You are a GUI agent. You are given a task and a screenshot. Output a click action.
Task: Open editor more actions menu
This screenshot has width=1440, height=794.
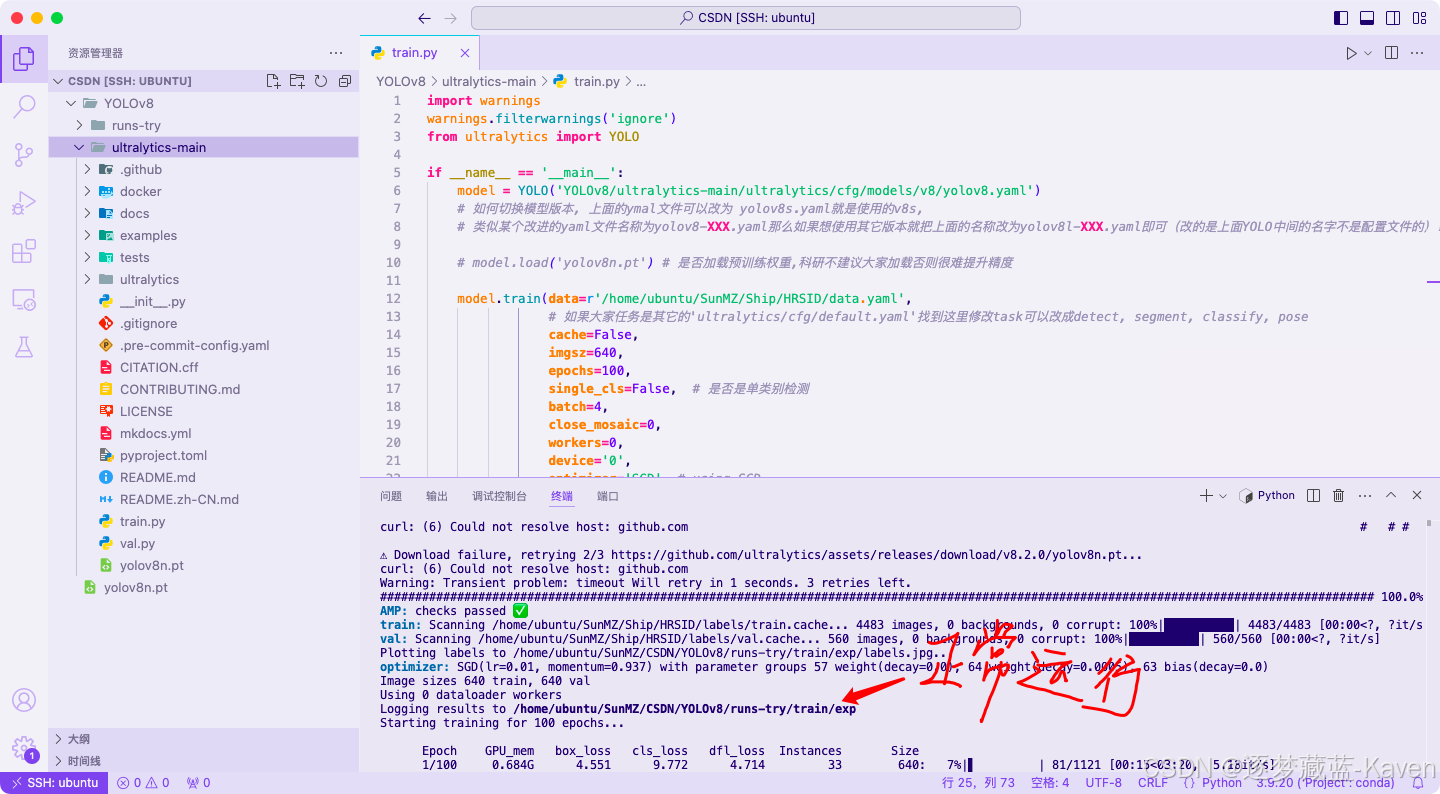(x=1418, y=53)
